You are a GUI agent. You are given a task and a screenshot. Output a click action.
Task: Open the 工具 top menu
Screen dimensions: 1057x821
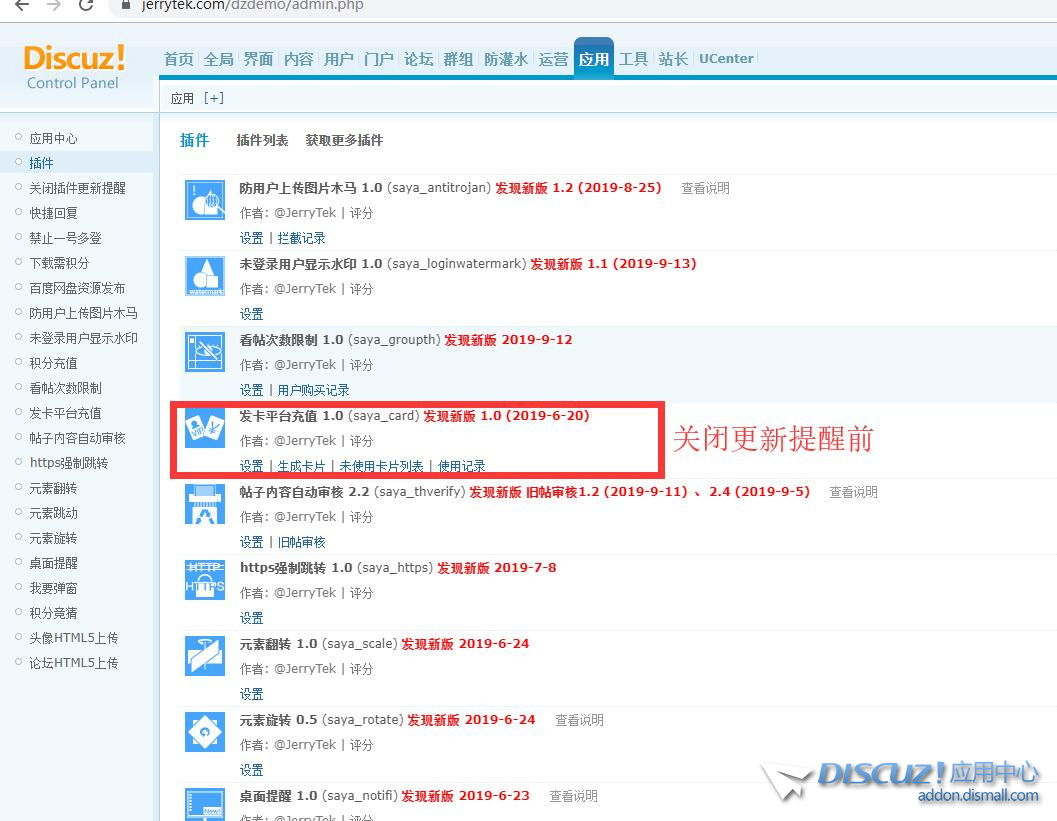pos(633,59)
